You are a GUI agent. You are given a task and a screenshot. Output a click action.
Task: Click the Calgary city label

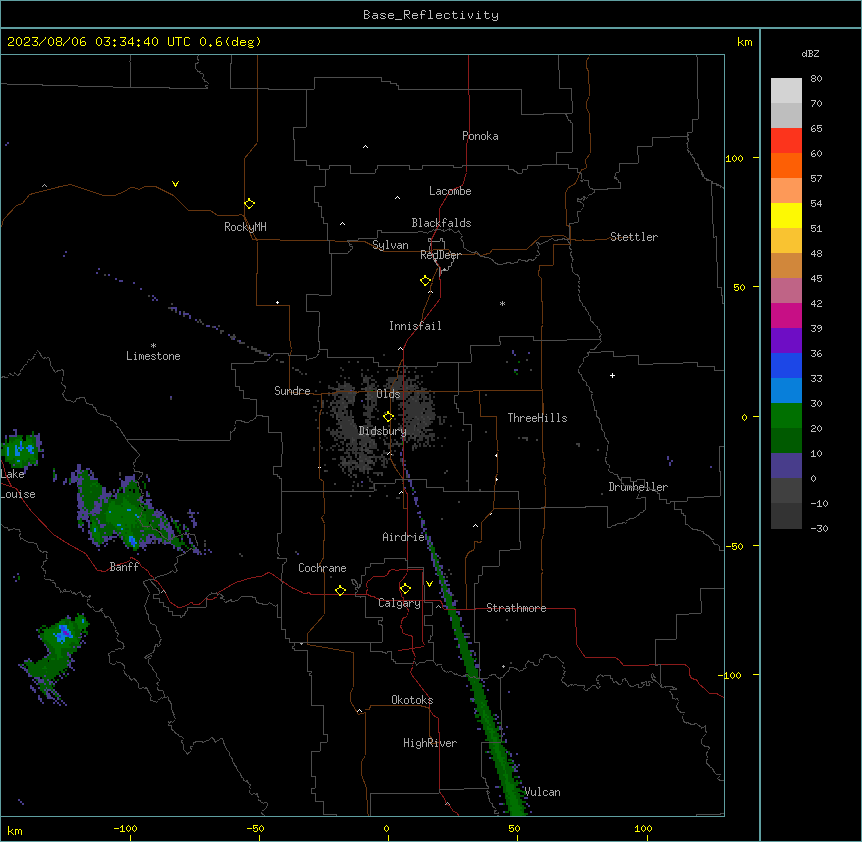pyautogui.click(x=399, y=603)
